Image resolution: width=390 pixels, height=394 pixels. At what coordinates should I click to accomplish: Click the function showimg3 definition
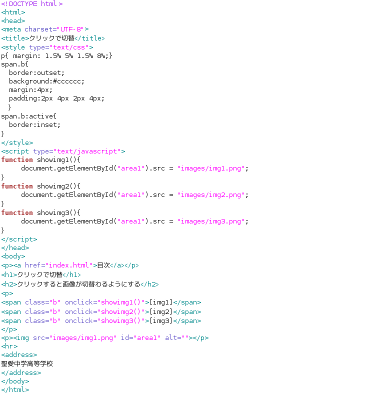41,212
